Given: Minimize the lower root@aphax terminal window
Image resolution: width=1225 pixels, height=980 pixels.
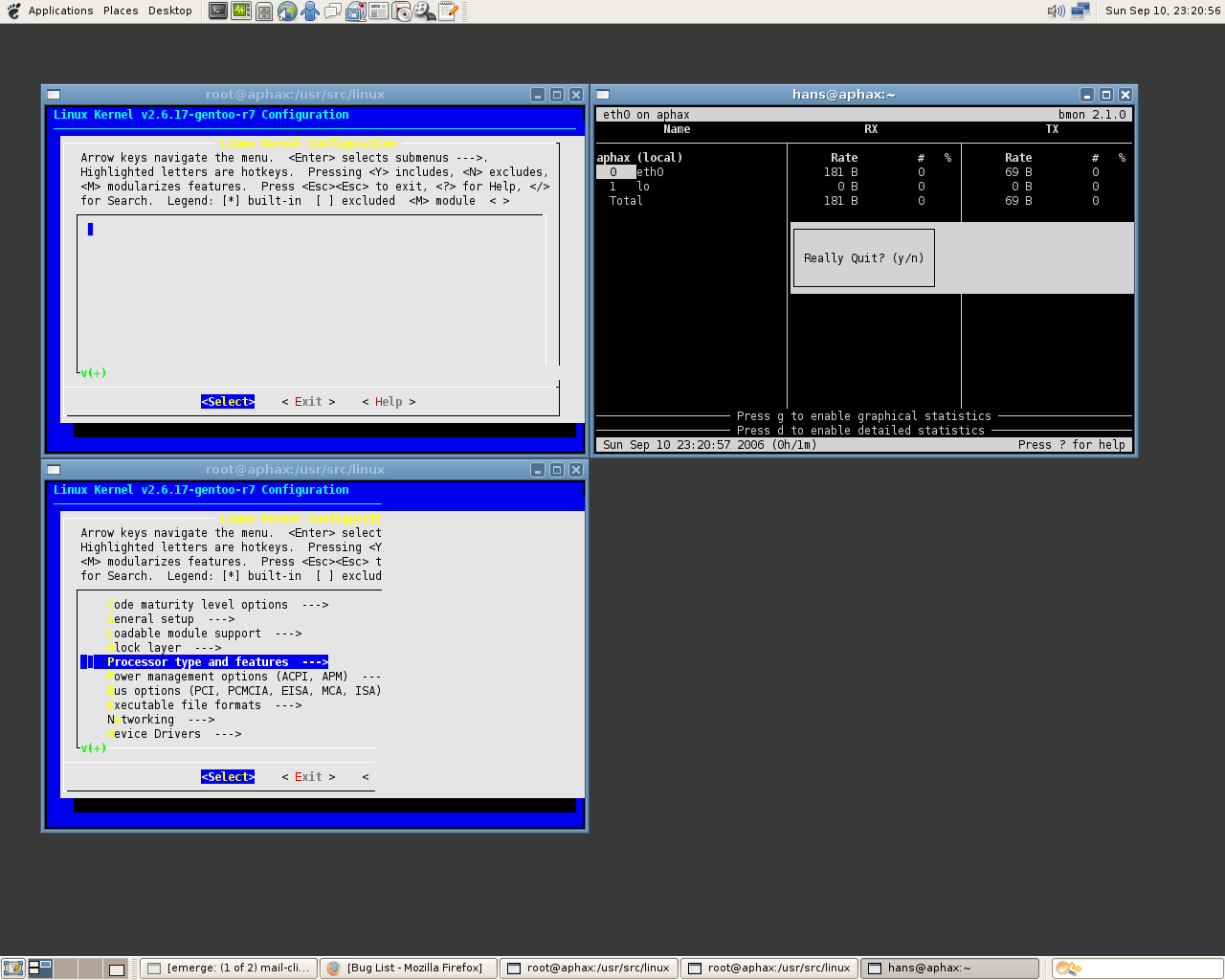Looking at the screenshot, I should (x=538, y=470).
